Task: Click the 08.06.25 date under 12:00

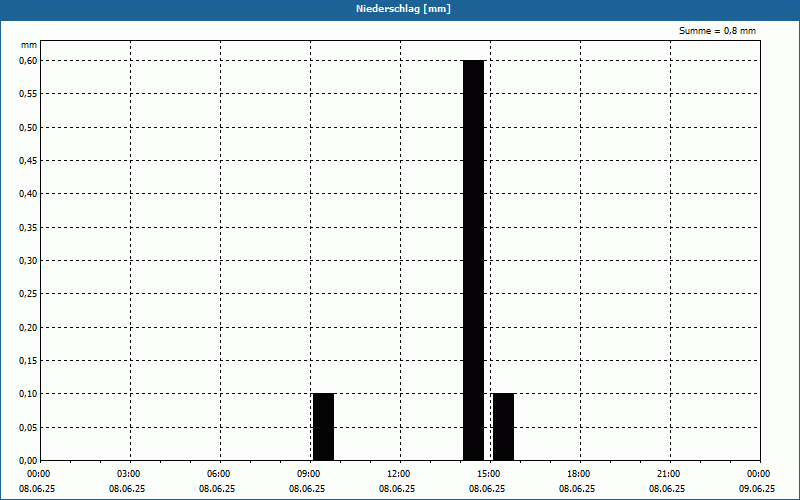Action: tap(397, 489)
